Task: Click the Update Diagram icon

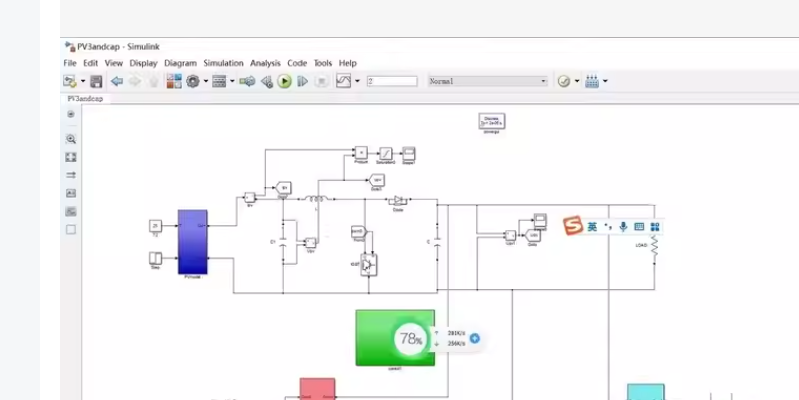Action: point(247,81)
